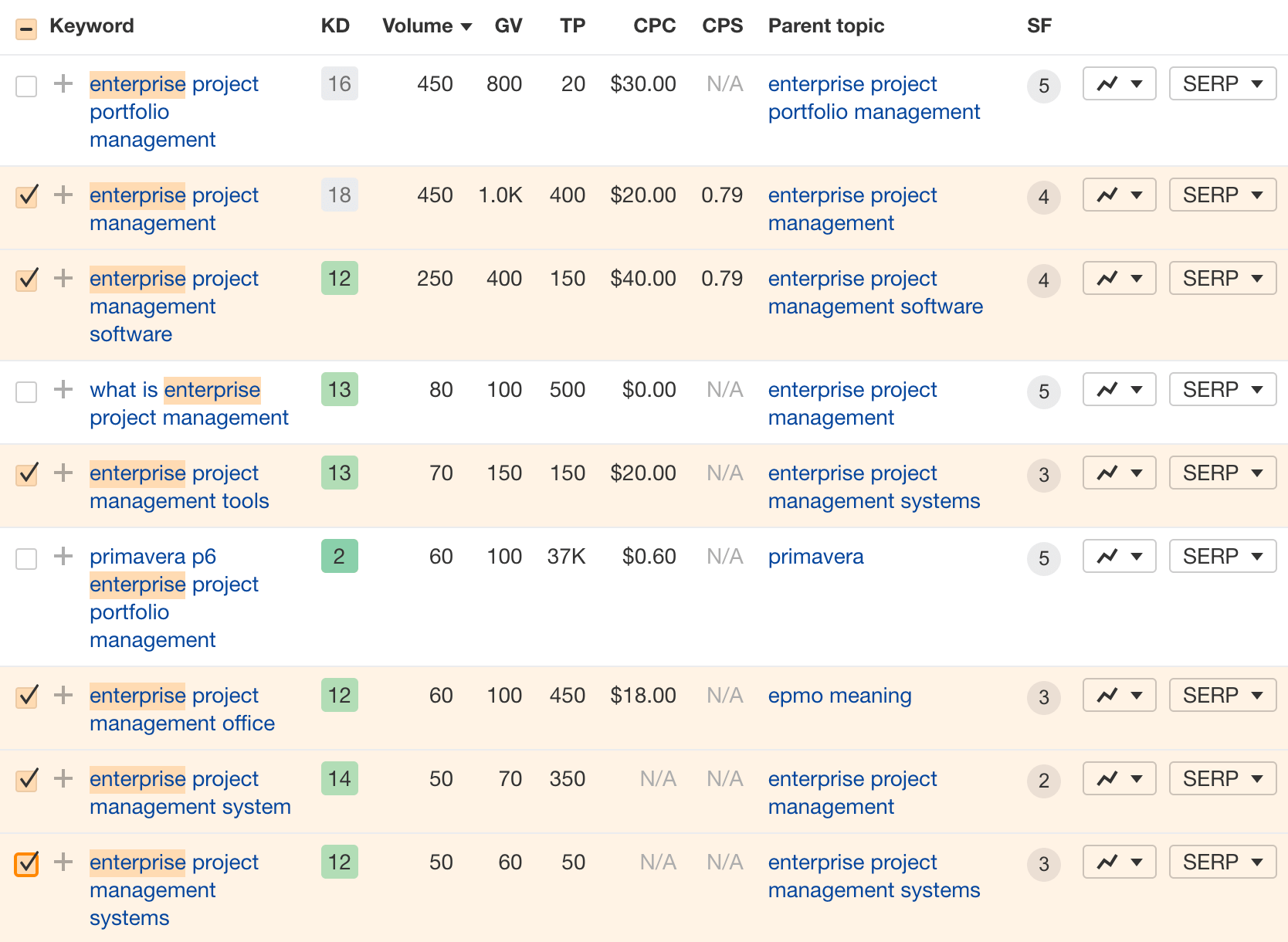
Task: Expand the SERP dropdown for enterprise project management software
Action: [1222, 278]
